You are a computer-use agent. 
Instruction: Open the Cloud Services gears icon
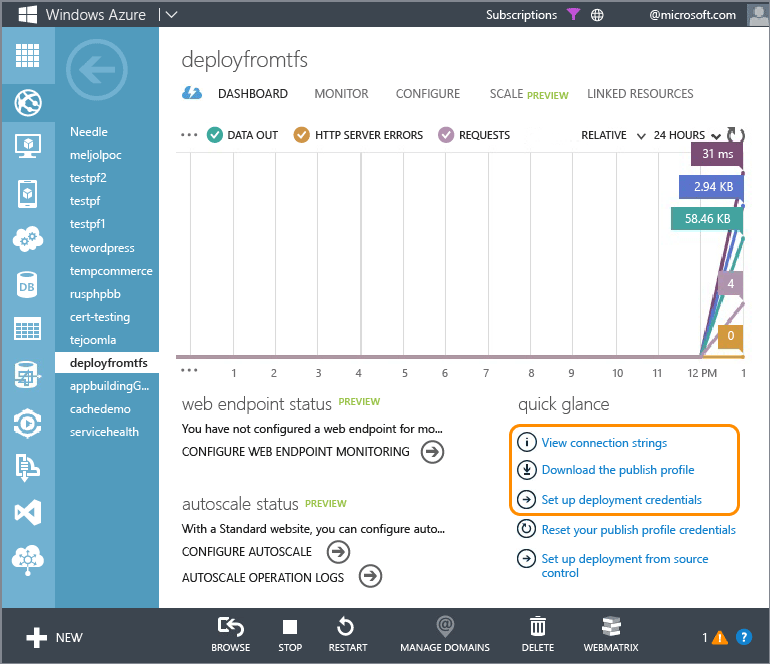(x=28, y=239)
